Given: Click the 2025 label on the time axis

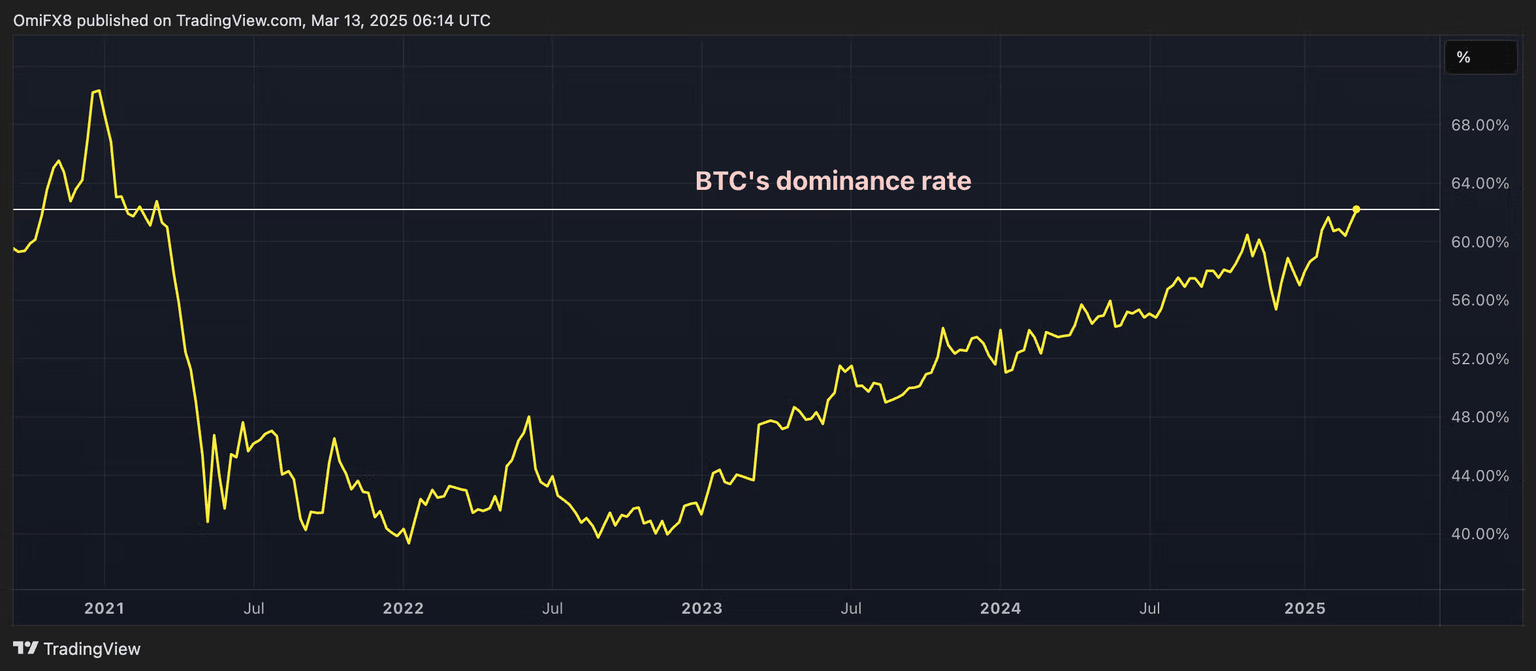Looking at the screenshot, I should pyautogui.click(x=1305, y=608).
